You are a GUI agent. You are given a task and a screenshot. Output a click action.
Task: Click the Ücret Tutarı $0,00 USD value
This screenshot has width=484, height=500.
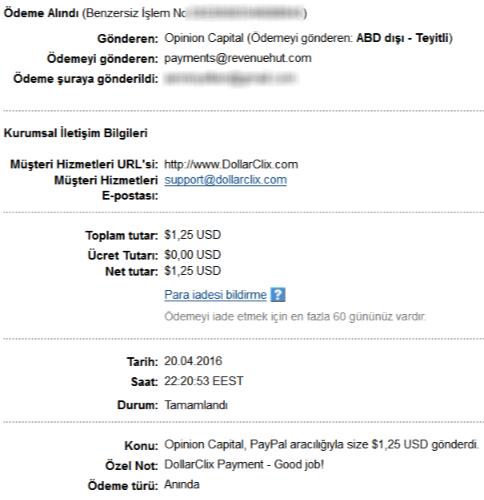(x=192, y=255)
